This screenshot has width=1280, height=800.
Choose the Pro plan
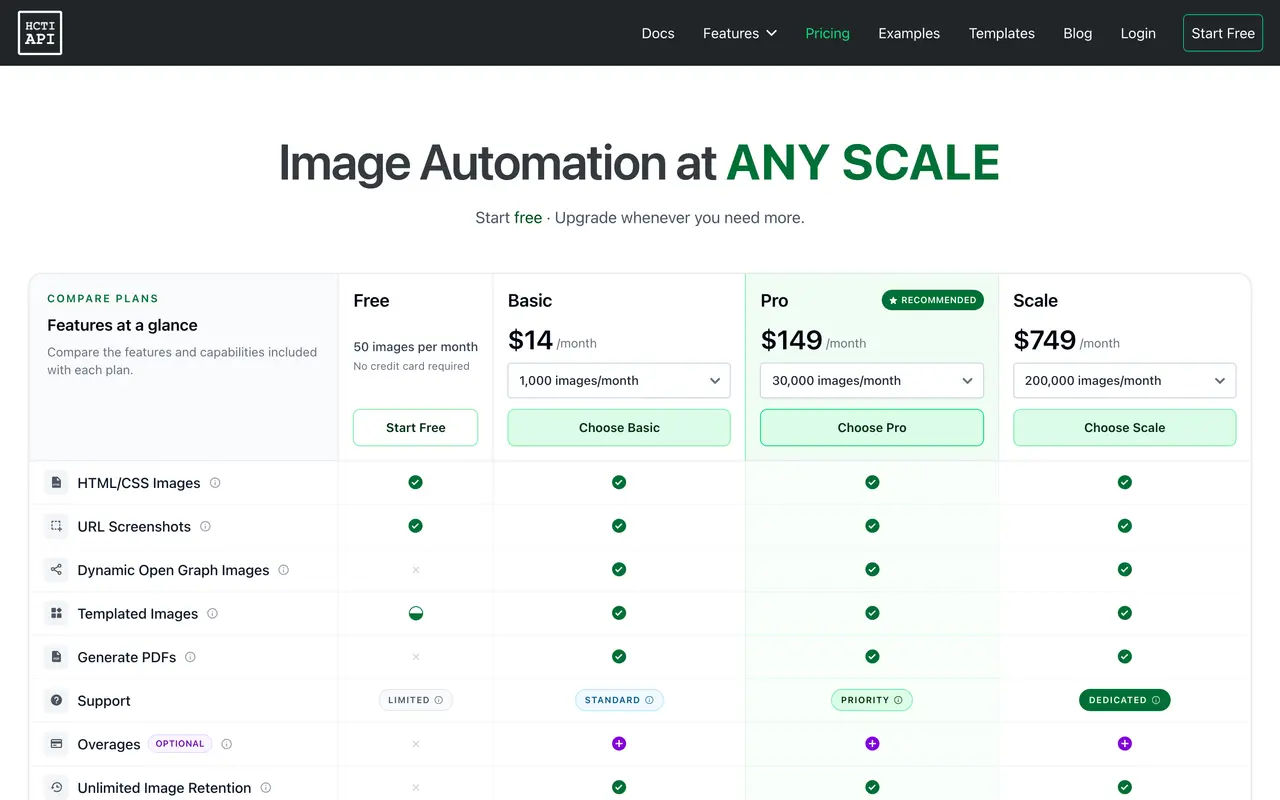click(x=872, y=427)
